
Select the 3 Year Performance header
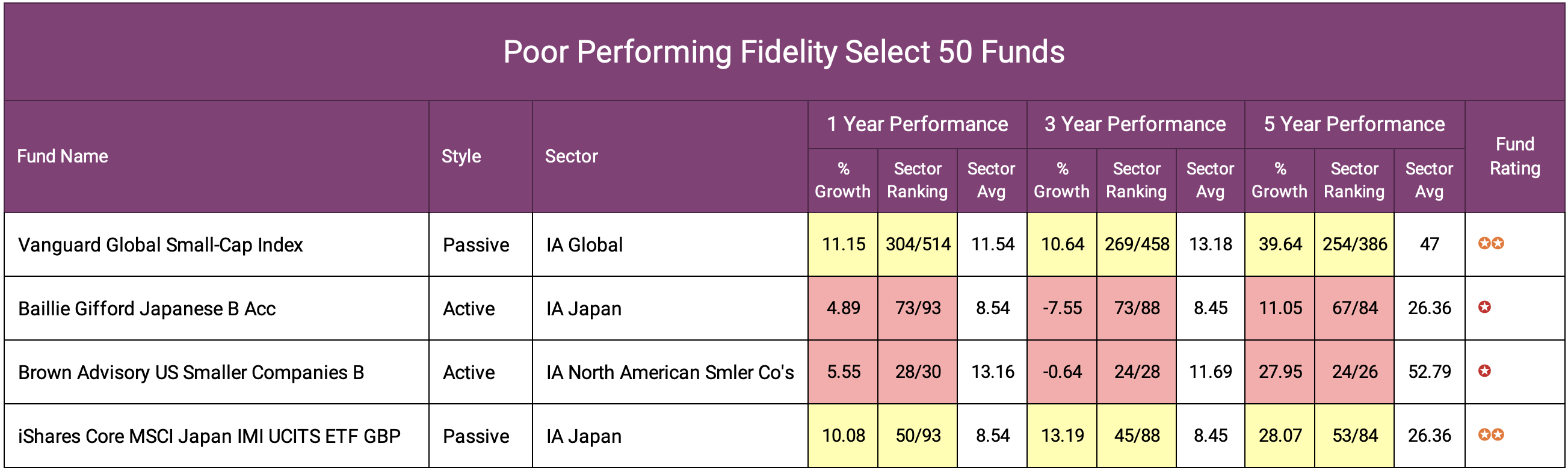point(1135,124)
